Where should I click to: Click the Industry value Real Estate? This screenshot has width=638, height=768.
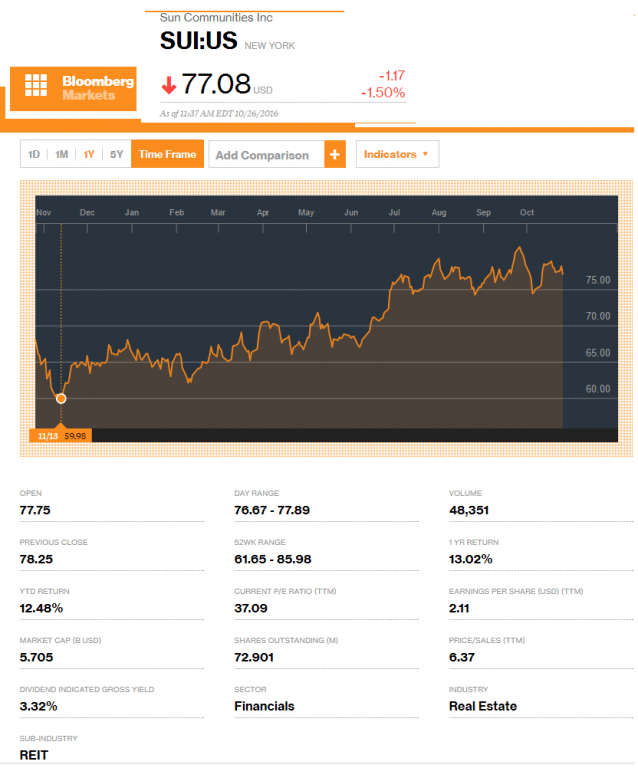click(x=483, y=706)
